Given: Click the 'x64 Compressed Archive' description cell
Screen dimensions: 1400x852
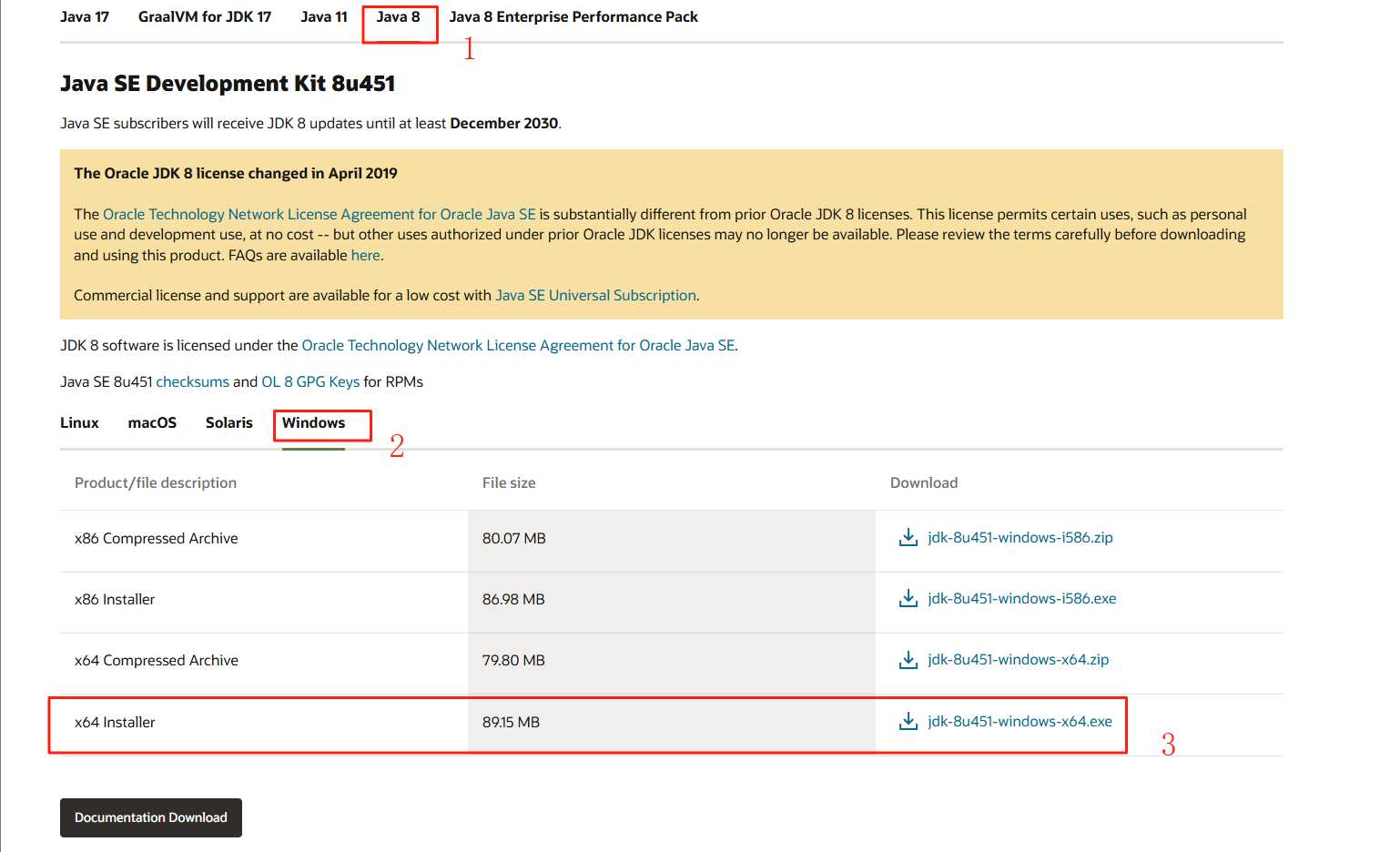Looking at the screenshot, I should [264, 664].
